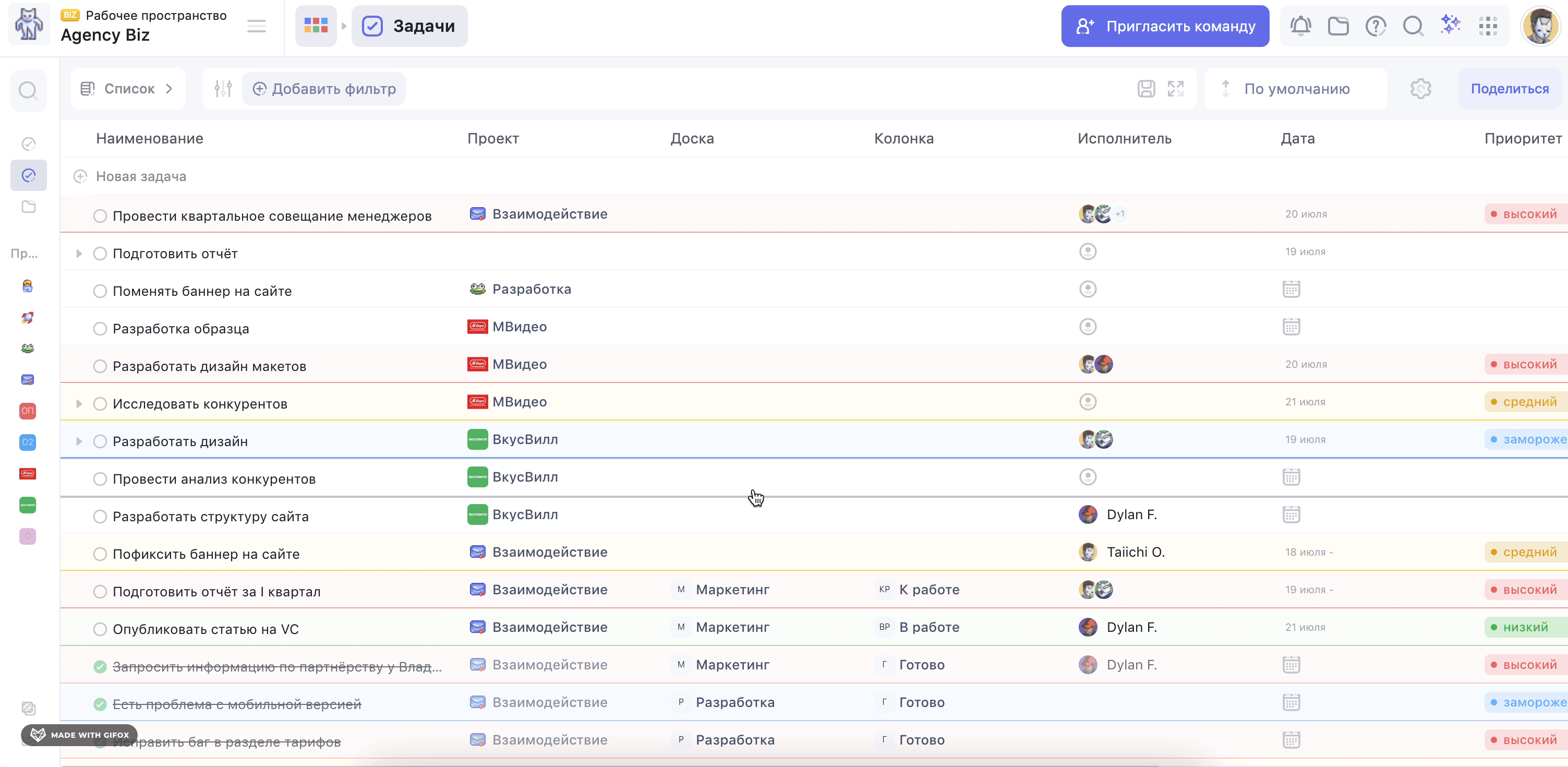
Task: Open the filter settings sliders icon
Action: (223, 89)
